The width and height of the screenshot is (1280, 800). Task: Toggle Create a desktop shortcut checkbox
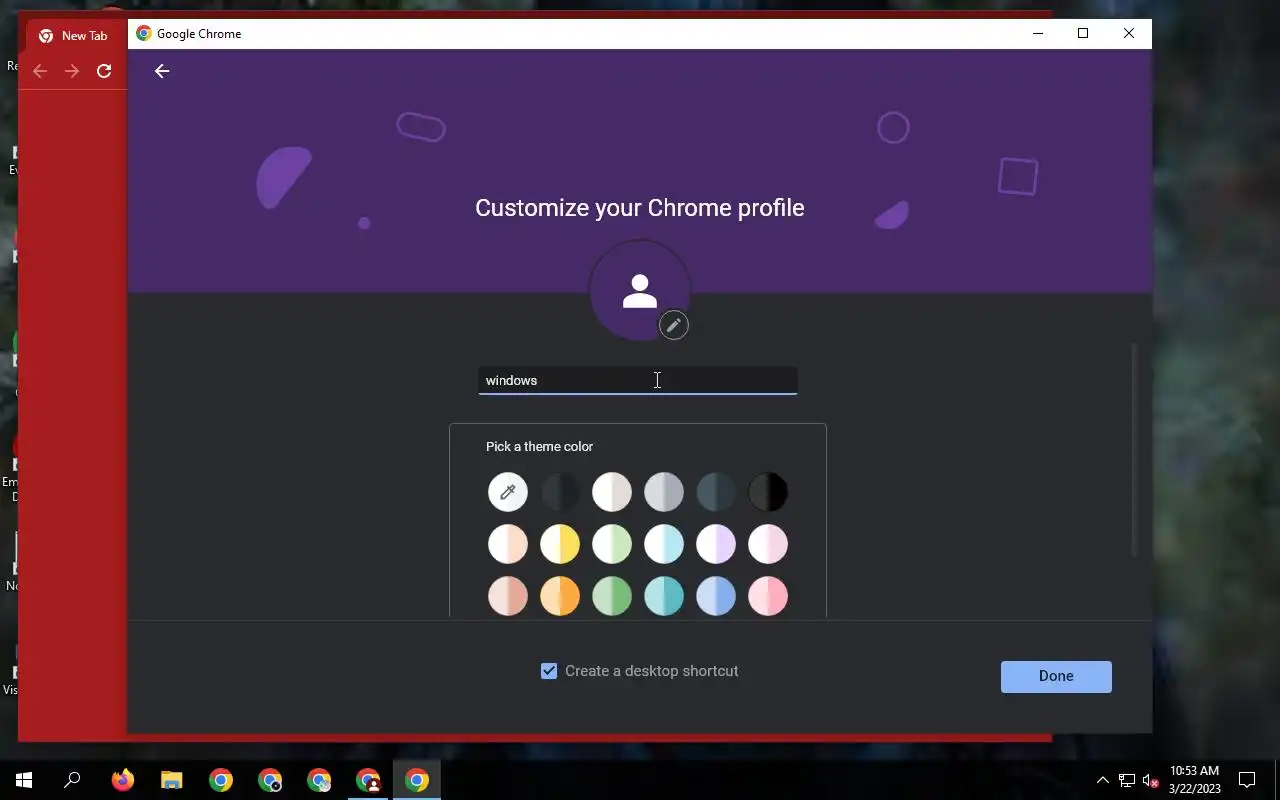549,671
